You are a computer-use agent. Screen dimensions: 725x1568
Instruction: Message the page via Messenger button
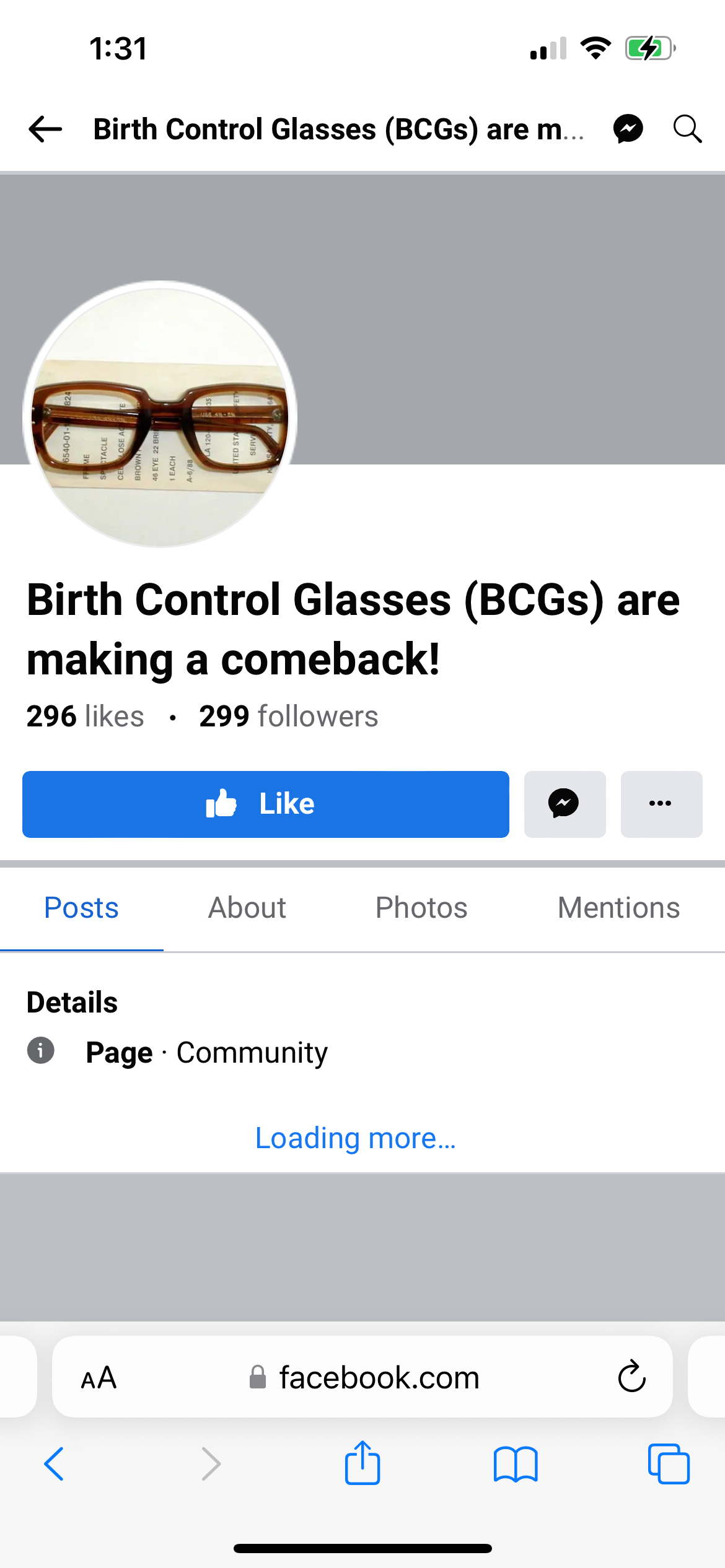[x=565, y=804]
